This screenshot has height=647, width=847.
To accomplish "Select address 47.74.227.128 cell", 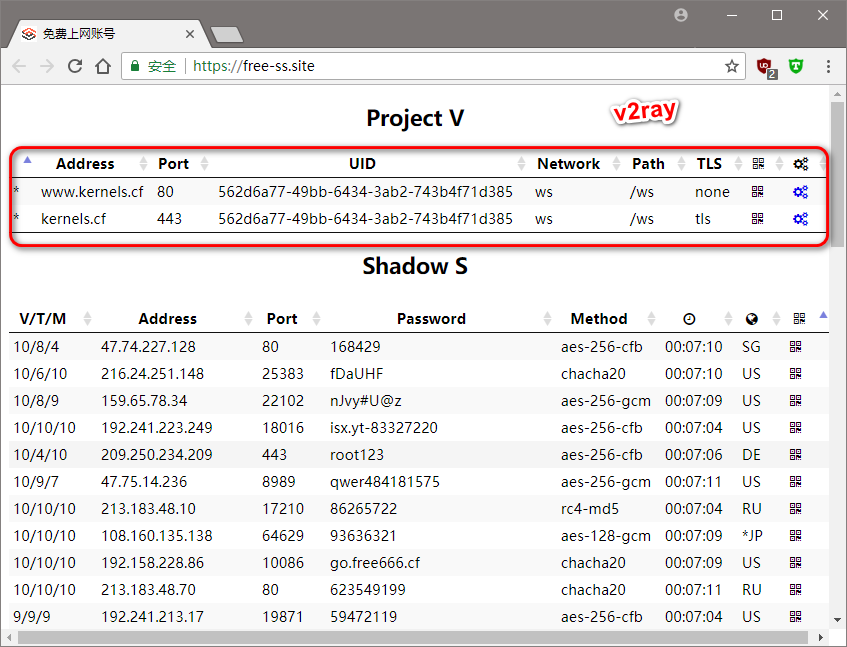I will (x=148, y=347).
